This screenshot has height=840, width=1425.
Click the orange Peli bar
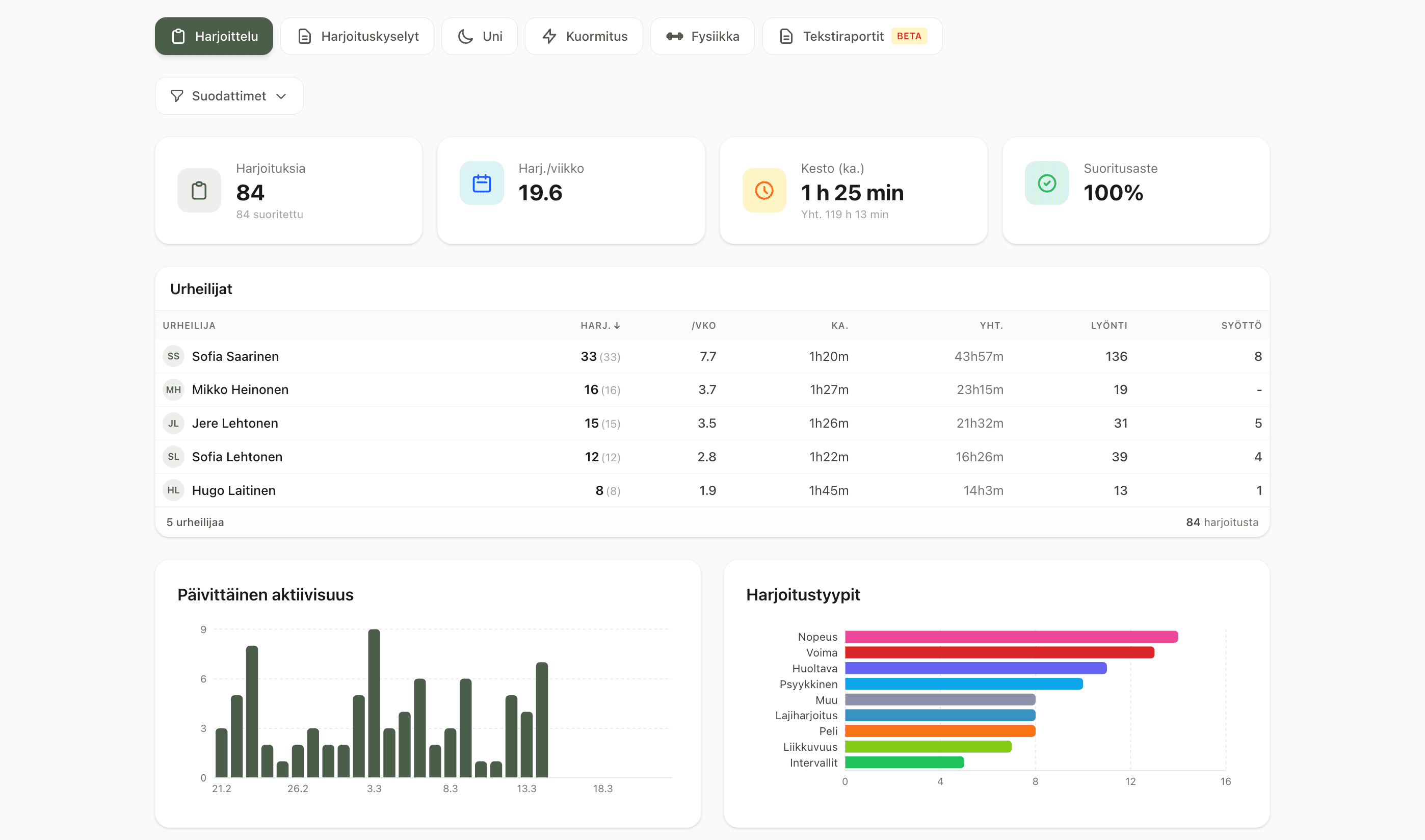tap(939, 731)
